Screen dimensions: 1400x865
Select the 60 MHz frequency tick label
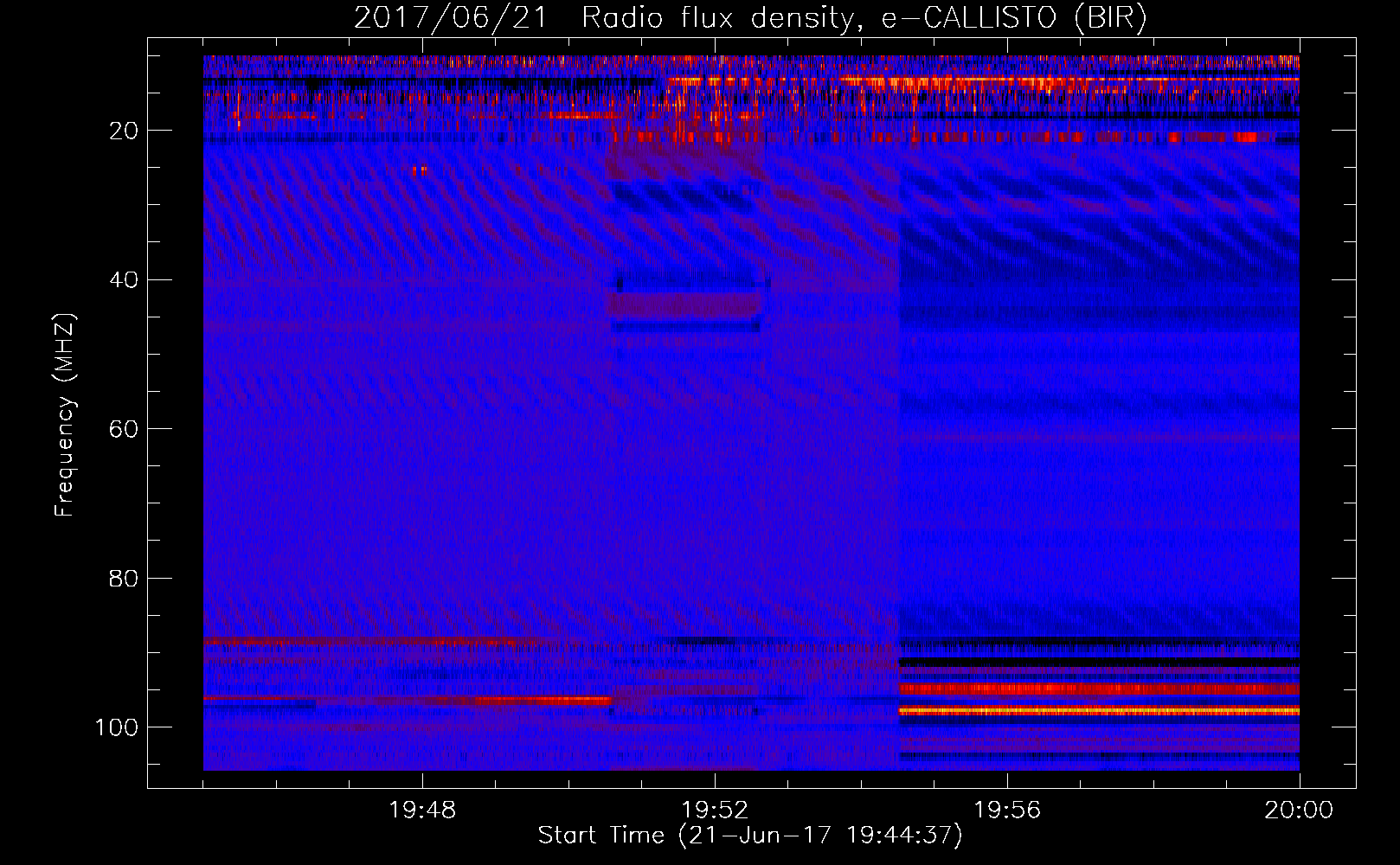click(x=125, y=429)
